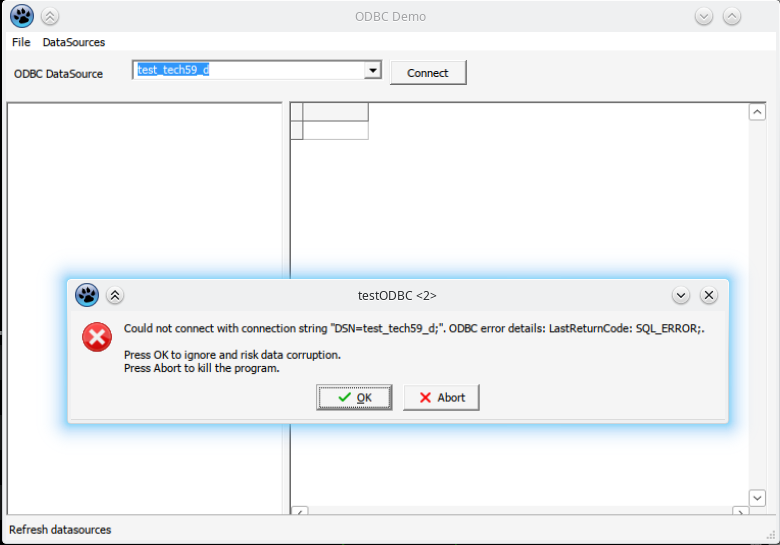Click OK to ignore the error

coord(354,397)
